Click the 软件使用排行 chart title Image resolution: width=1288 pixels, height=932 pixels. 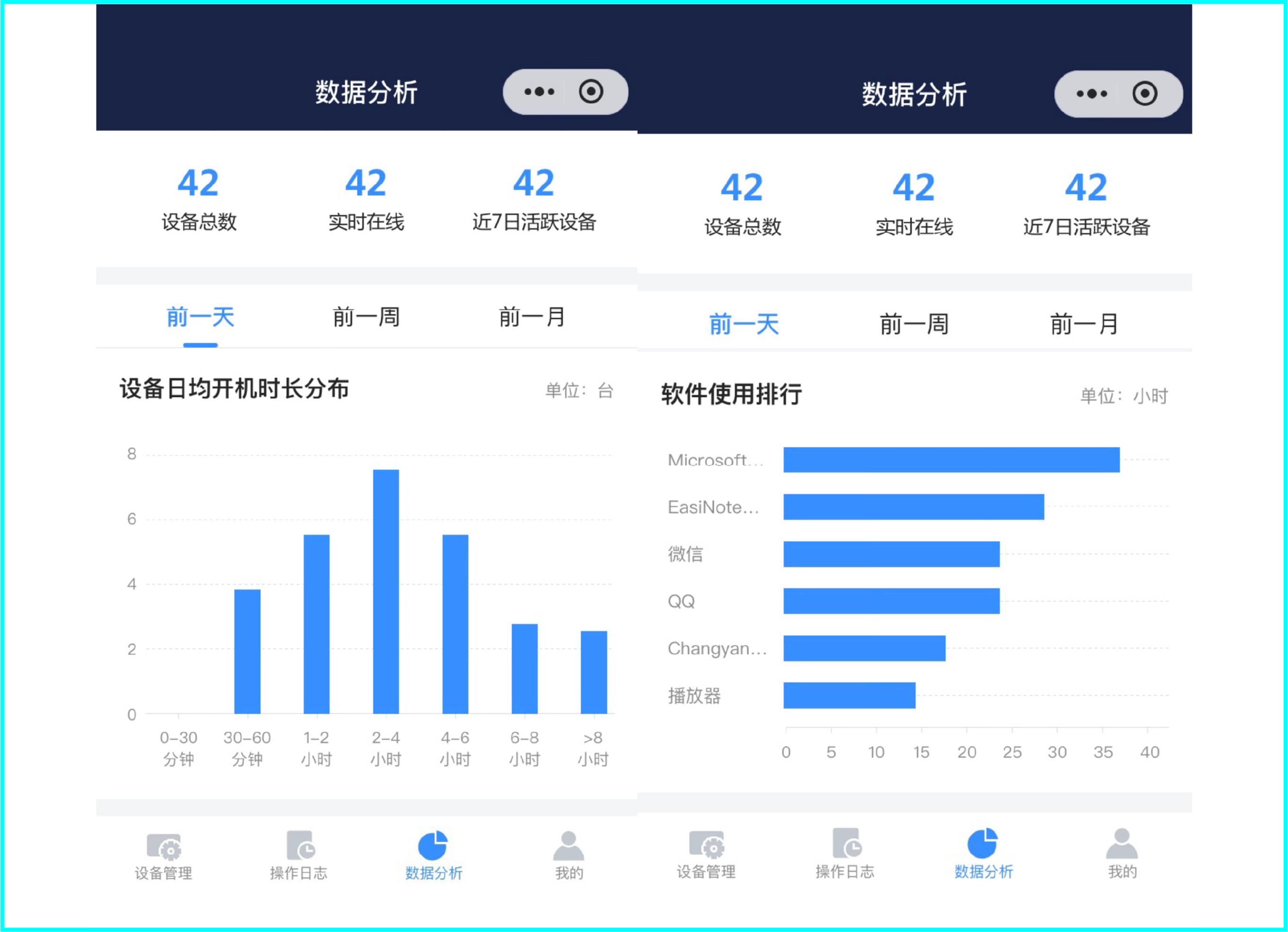(x=731, y=394)
